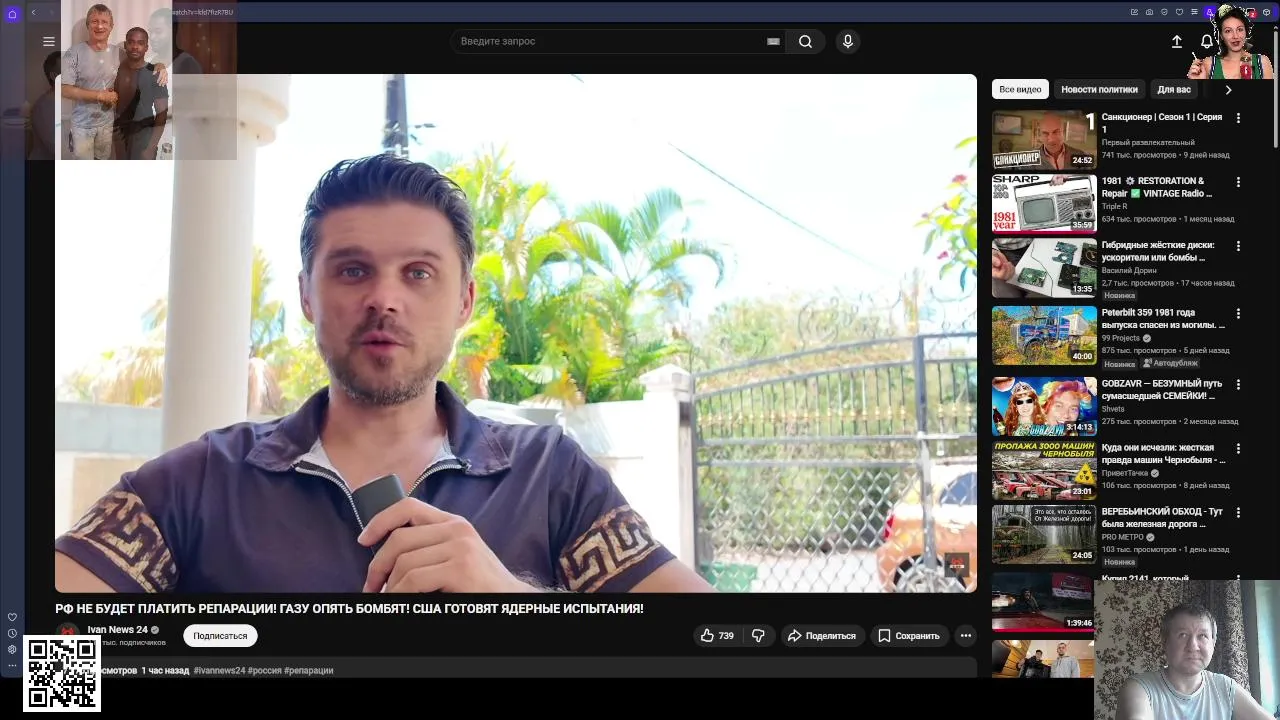The height and width of the screenshot is (720, 1280).
Task: Click the toolbar edit pencil icon
Action: pos(1134,12)
